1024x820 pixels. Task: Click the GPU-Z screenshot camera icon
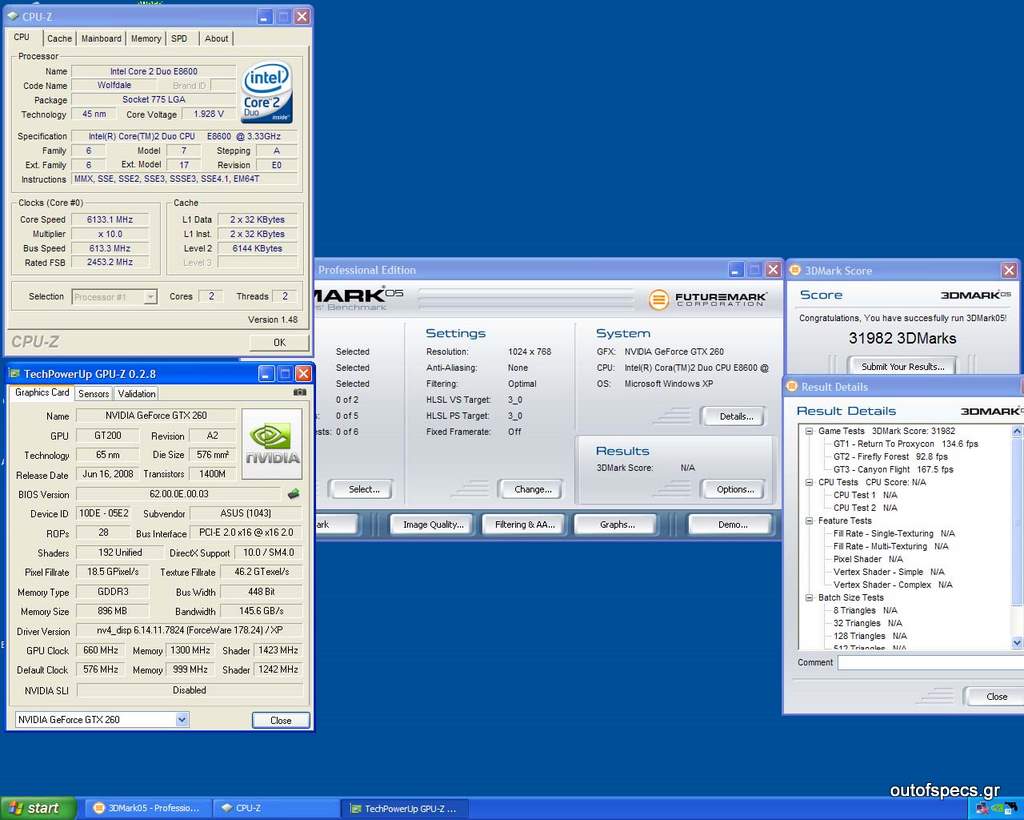(x=300, y=392)
